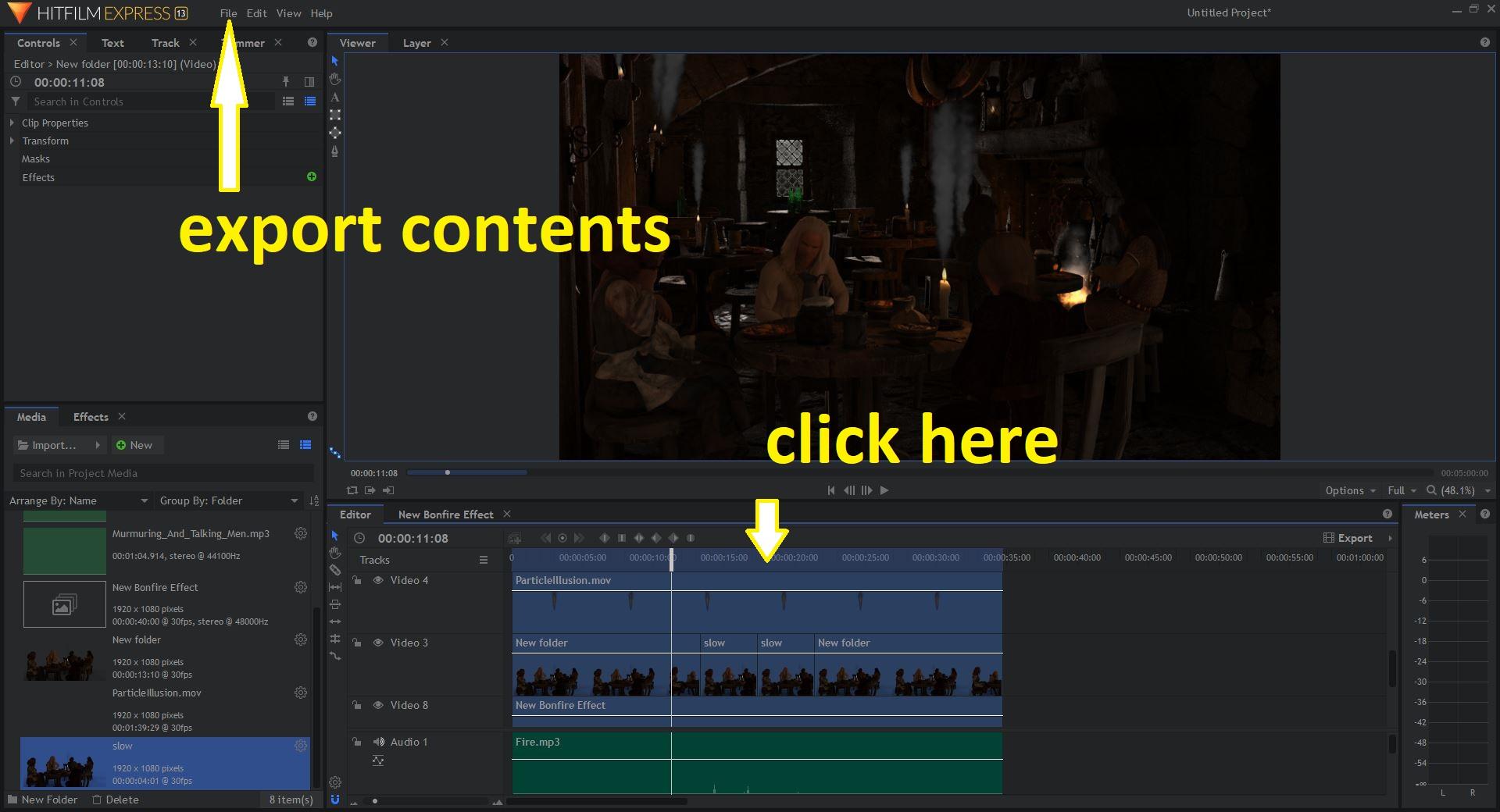Viewport: 1500px width, 812px height.
Task: Select the Slice tool in the Editor toolbar
Action: [x=335, y=570]
